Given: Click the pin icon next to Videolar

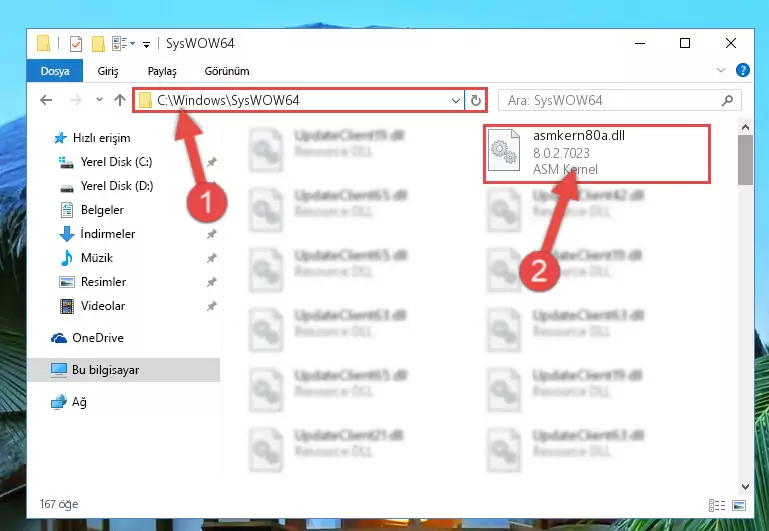Looking at the screenshot, I should click(211, 306).
